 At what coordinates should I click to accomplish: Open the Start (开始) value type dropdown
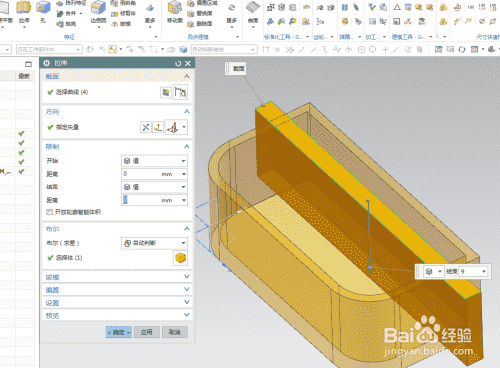(154, 161)
